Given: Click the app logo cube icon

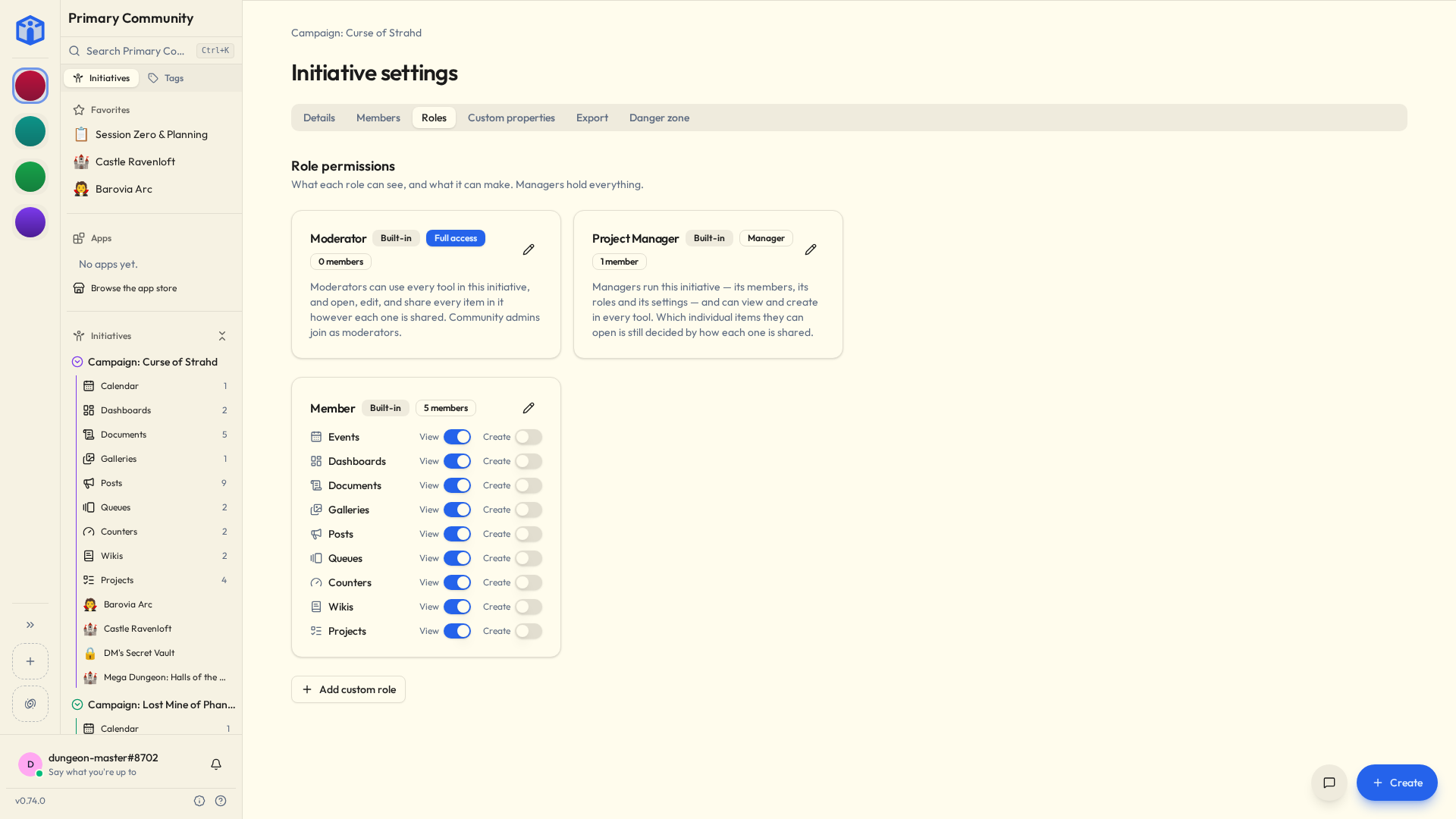Looking at the screenshot, I should click(30, 30).
